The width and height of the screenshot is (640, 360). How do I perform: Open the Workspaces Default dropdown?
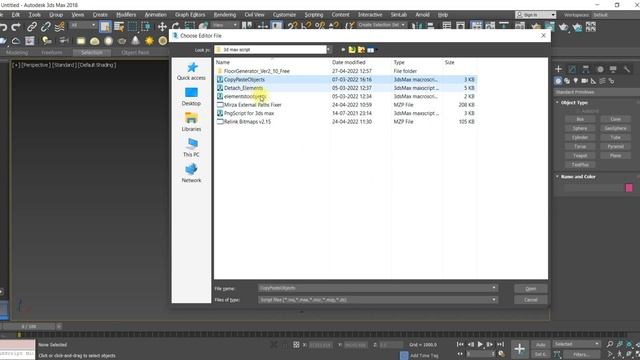pos(616,15)
